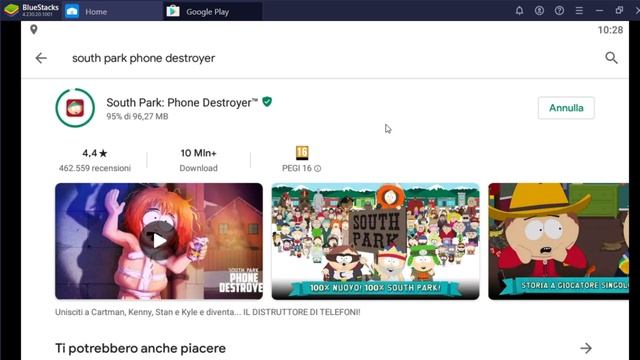This screenshot has height=360, width=640.
Task: Cancel download with the Annulla button
Action: 566,108
